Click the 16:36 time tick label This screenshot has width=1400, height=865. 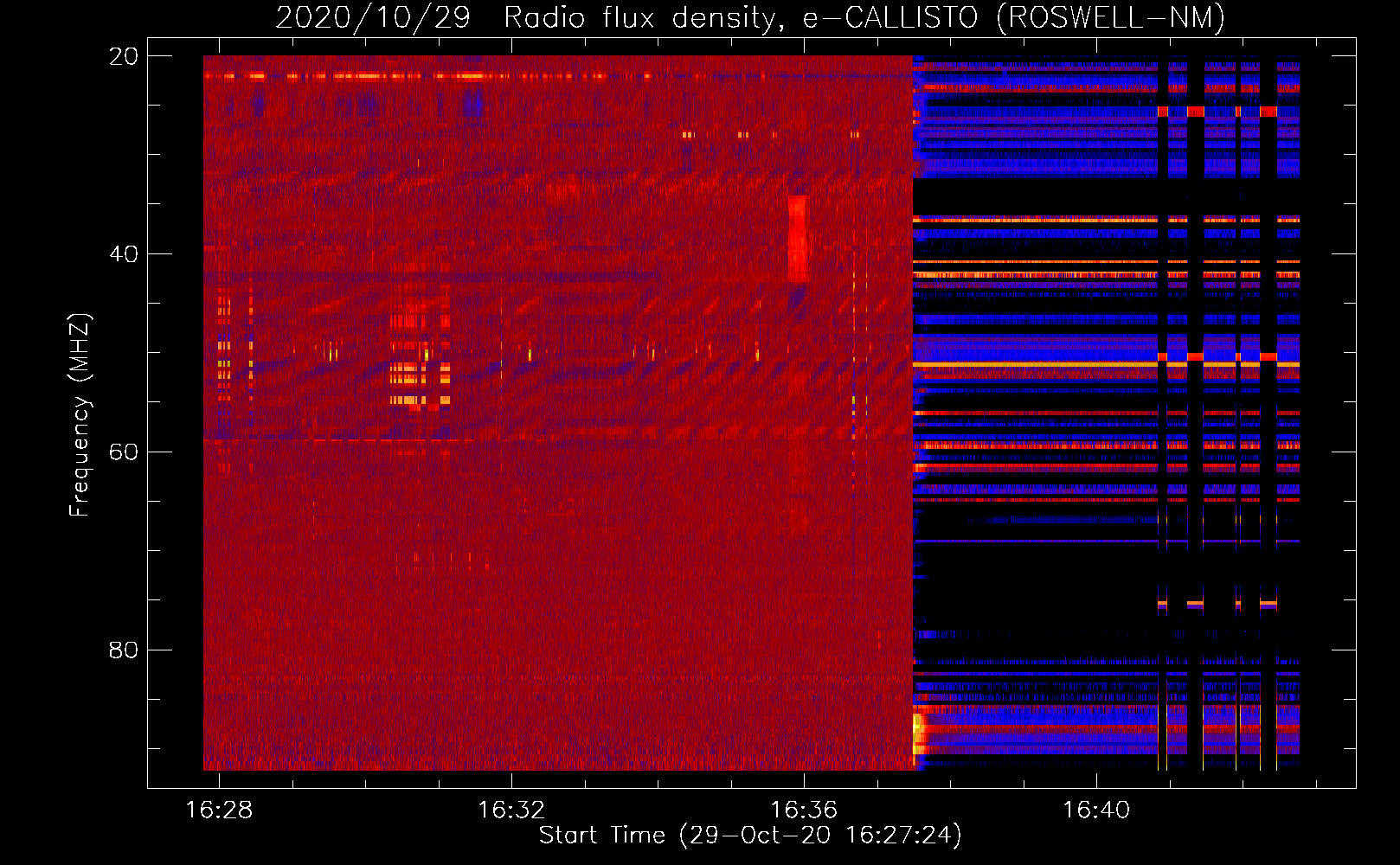(x=804, y=811)
